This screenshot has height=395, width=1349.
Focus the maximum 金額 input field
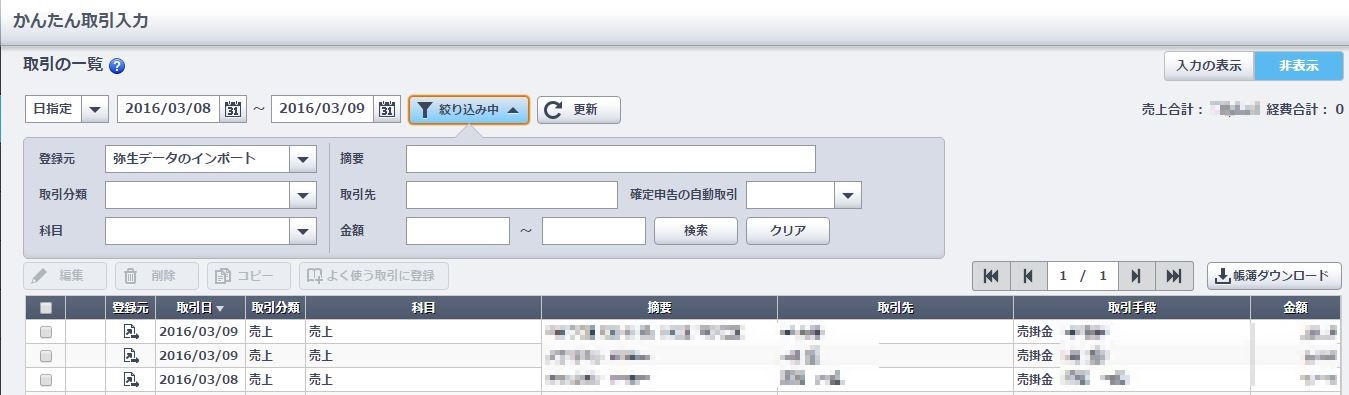(594, 231)
